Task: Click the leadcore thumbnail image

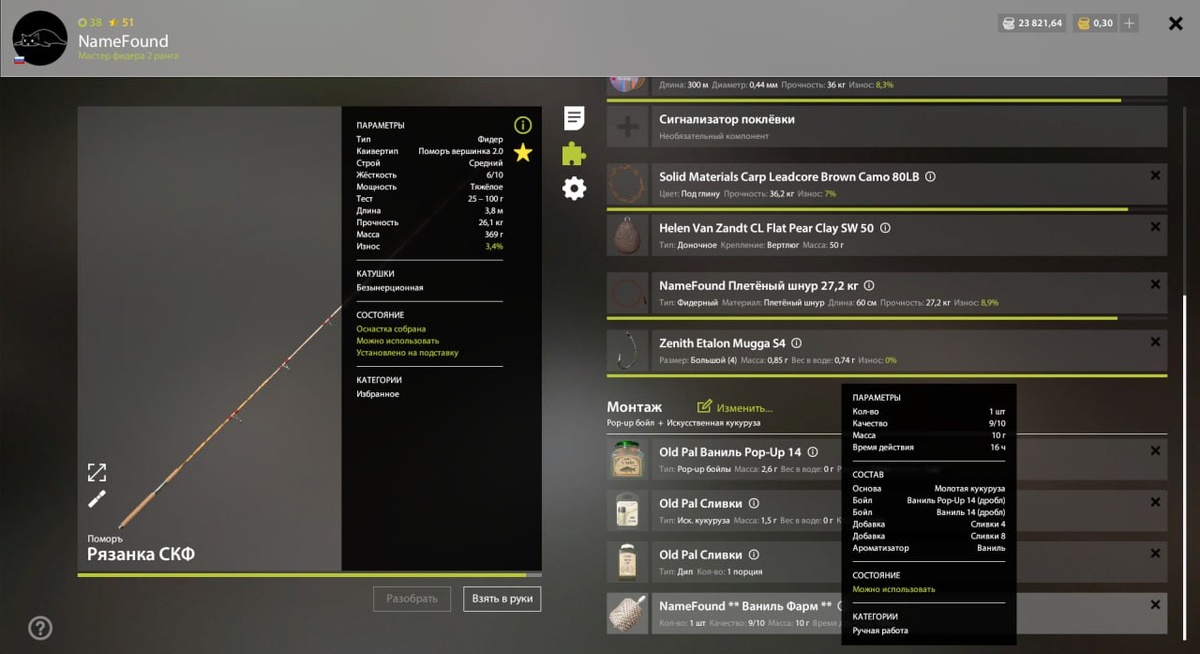Action: pos(628,184)
